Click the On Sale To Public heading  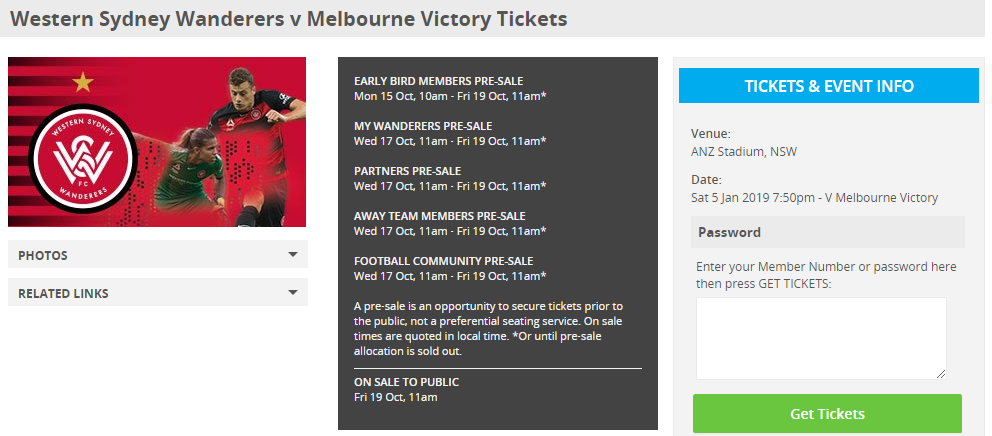[406, 382]
